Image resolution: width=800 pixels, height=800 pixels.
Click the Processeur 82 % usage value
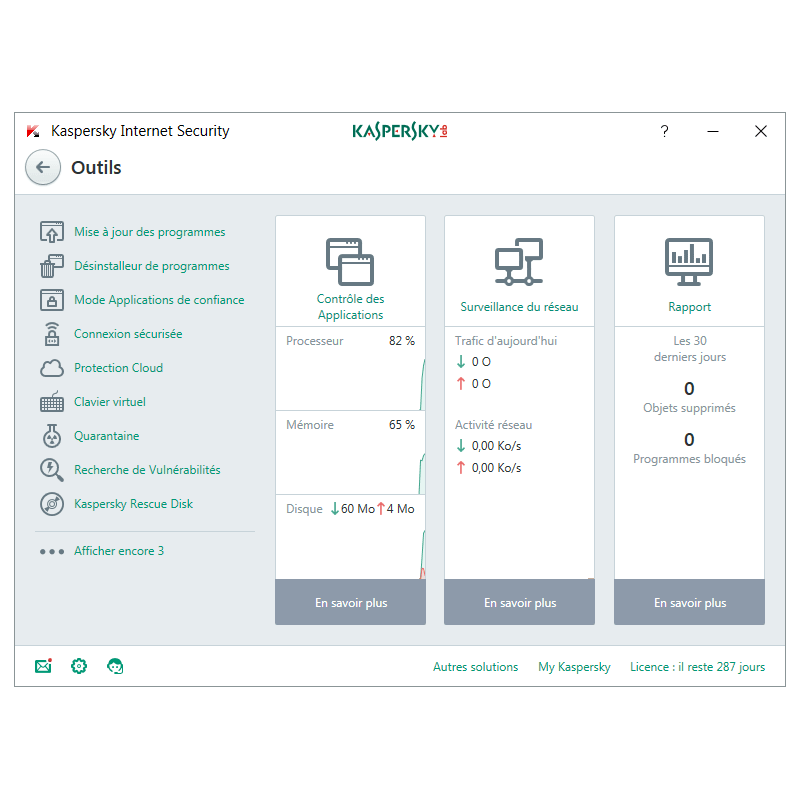coord(402,341)
